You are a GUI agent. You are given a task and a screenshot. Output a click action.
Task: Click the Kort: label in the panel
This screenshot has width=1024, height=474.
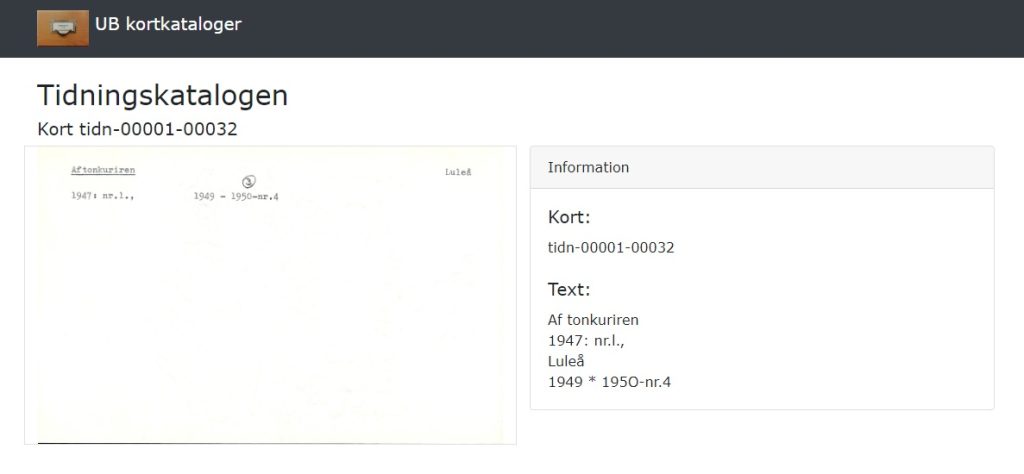(569, 217)
